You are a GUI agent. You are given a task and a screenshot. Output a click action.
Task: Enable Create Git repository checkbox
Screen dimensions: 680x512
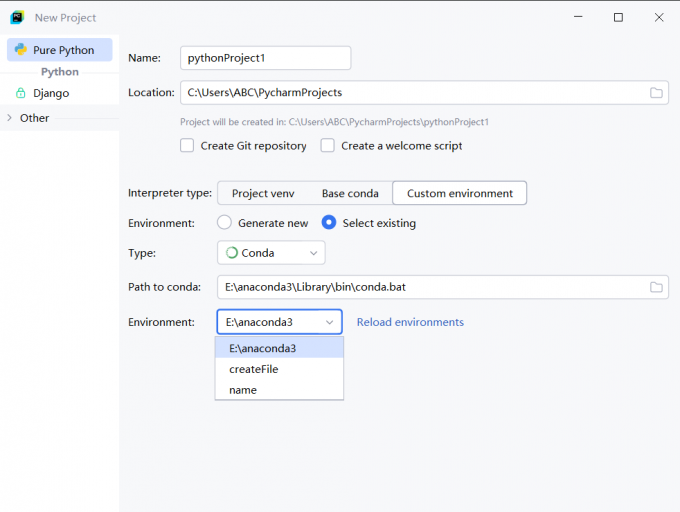[x=187, y=145]
